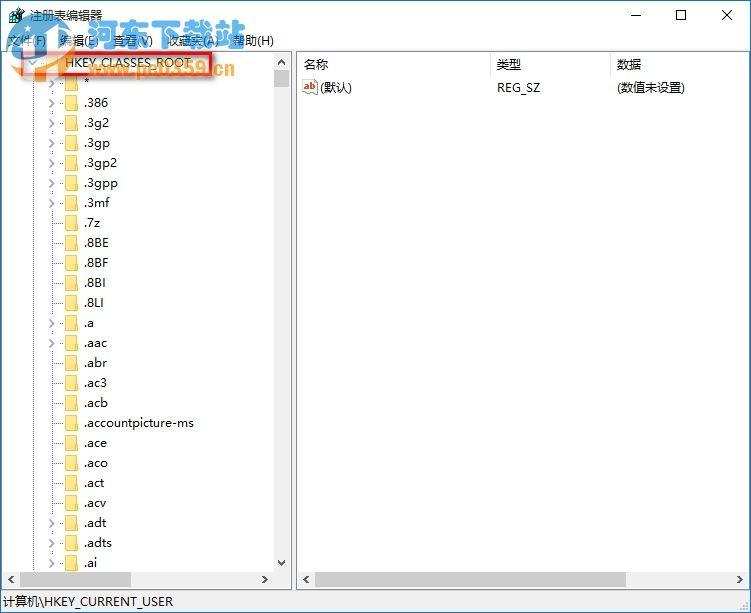Select the (默认) value name

pyautogui.click(x=336, y=88)
